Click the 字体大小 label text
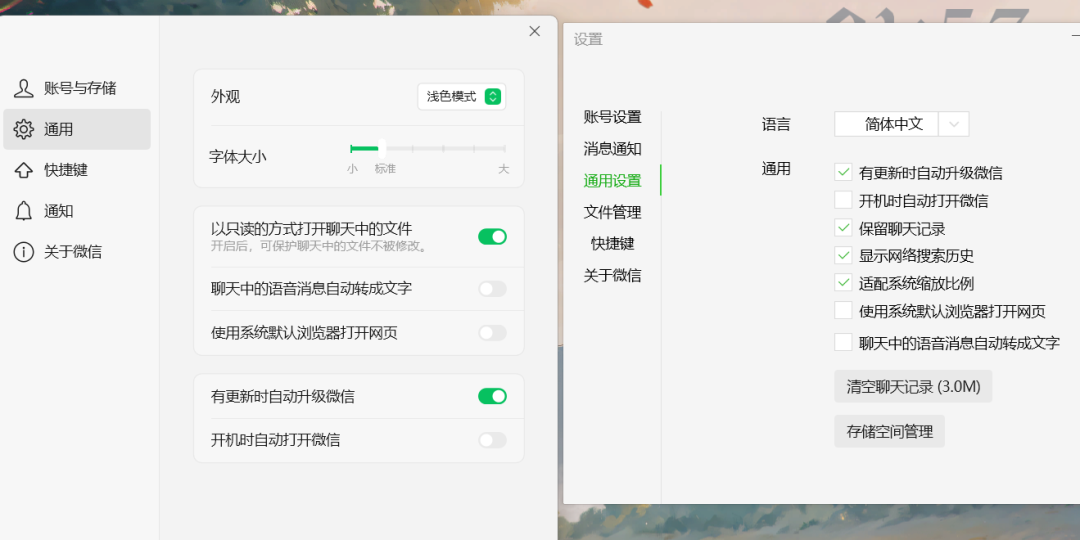This screenshot has height=540, width=1080. (x=238, y=156)
